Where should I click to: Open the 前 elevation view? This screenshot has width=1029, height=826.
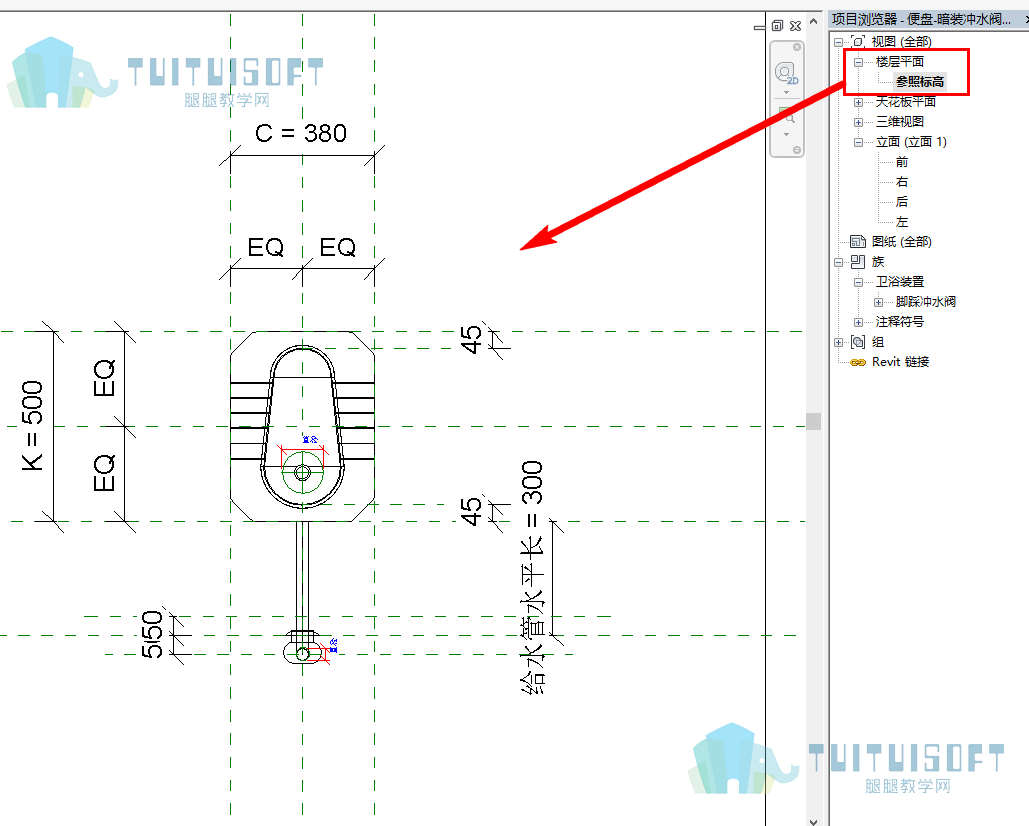pos(902,161)
